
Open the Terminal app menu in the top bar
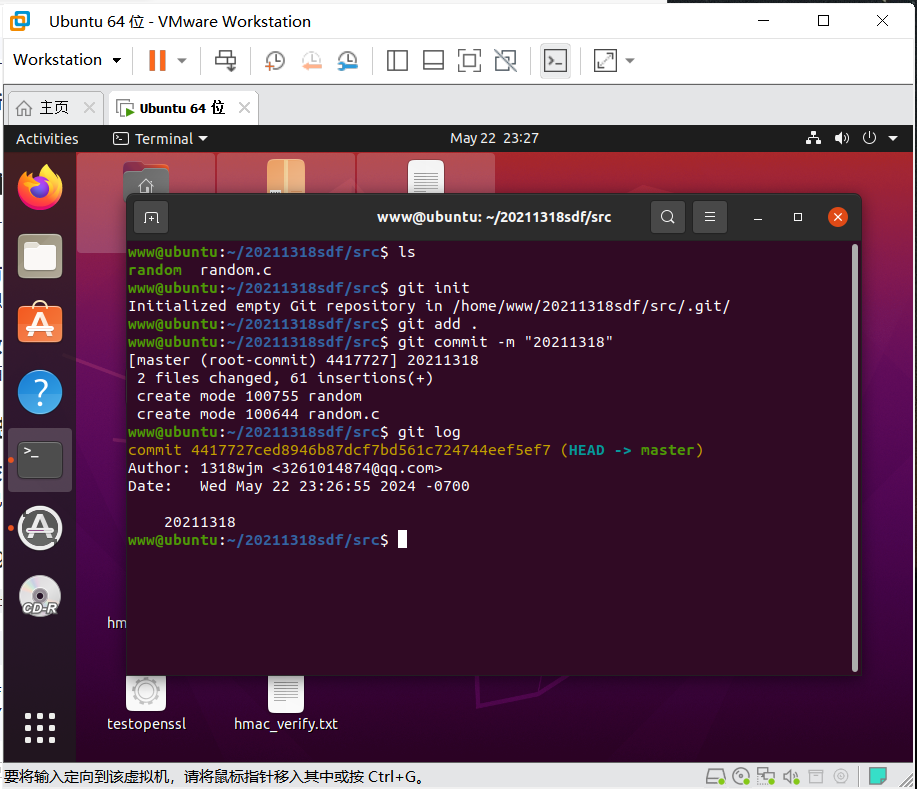click(160, 139)
